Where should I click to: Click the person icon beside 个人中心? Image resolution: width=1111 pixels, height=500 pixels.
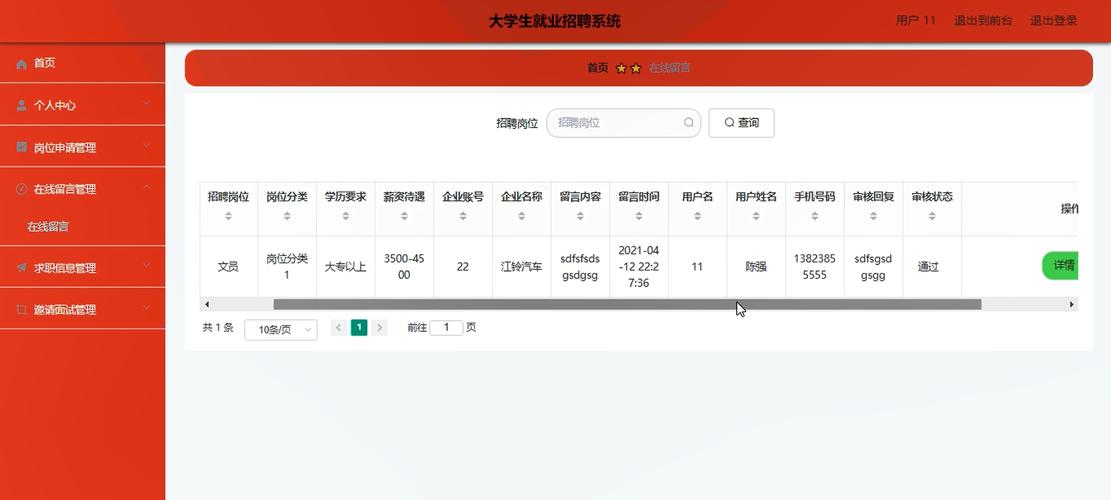click(22, 105)
